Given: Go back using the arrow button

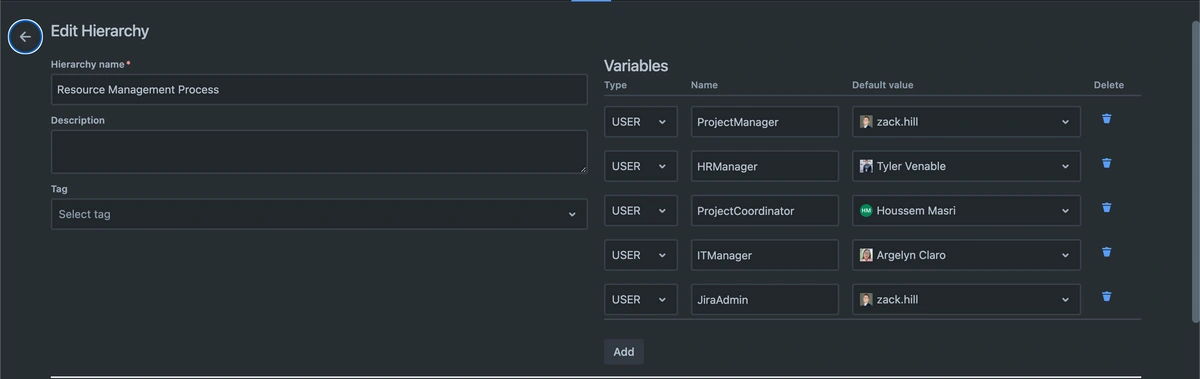Looking at the screenshot, I should pyautogui.click(x=25, y=37).
